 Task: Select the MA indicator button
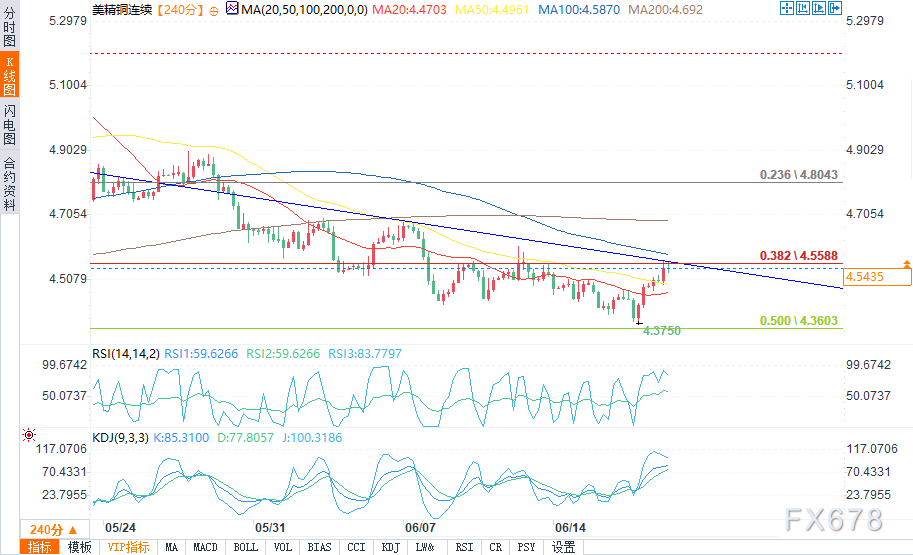point(171,547)
